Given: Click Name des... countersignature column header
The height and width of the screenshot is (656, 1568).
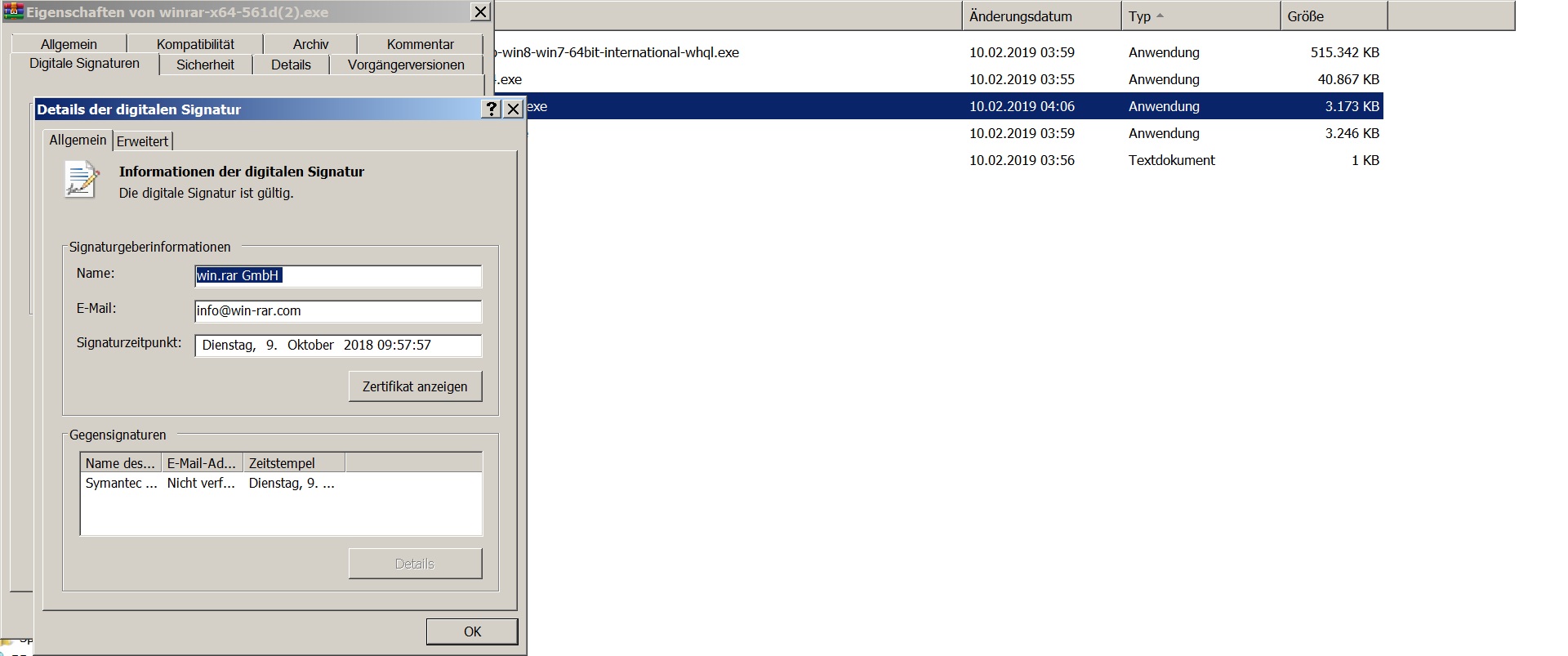Looking at the screenshot, I should click(120, 463).
